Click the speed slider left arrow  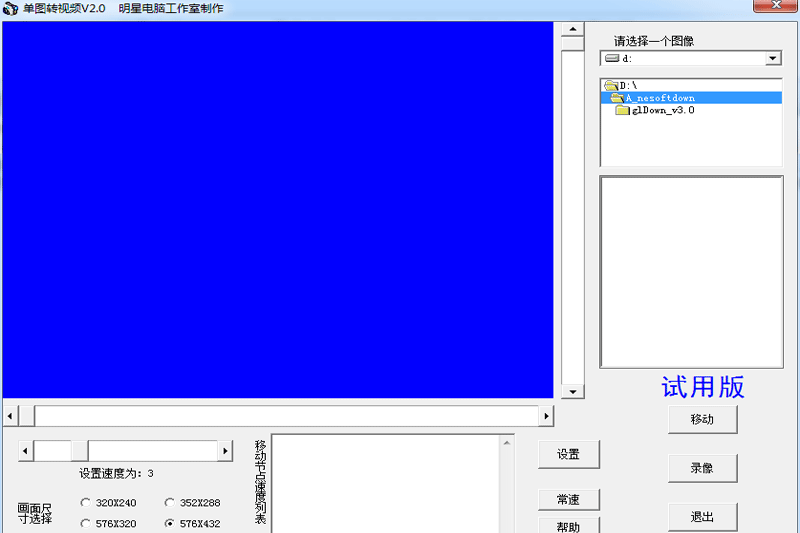tap(26, 451)
